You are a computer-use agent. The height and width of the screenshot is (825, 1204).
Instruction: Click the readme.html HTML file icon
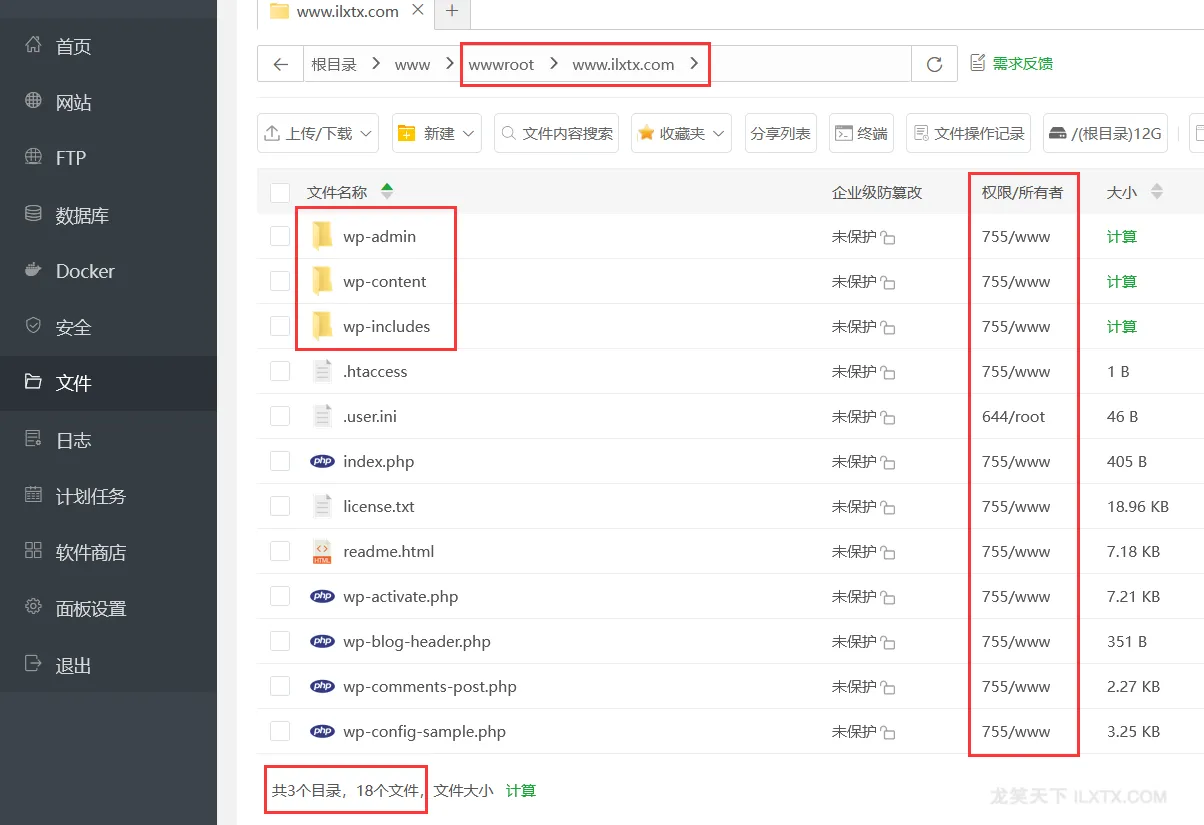click(322, 551)
